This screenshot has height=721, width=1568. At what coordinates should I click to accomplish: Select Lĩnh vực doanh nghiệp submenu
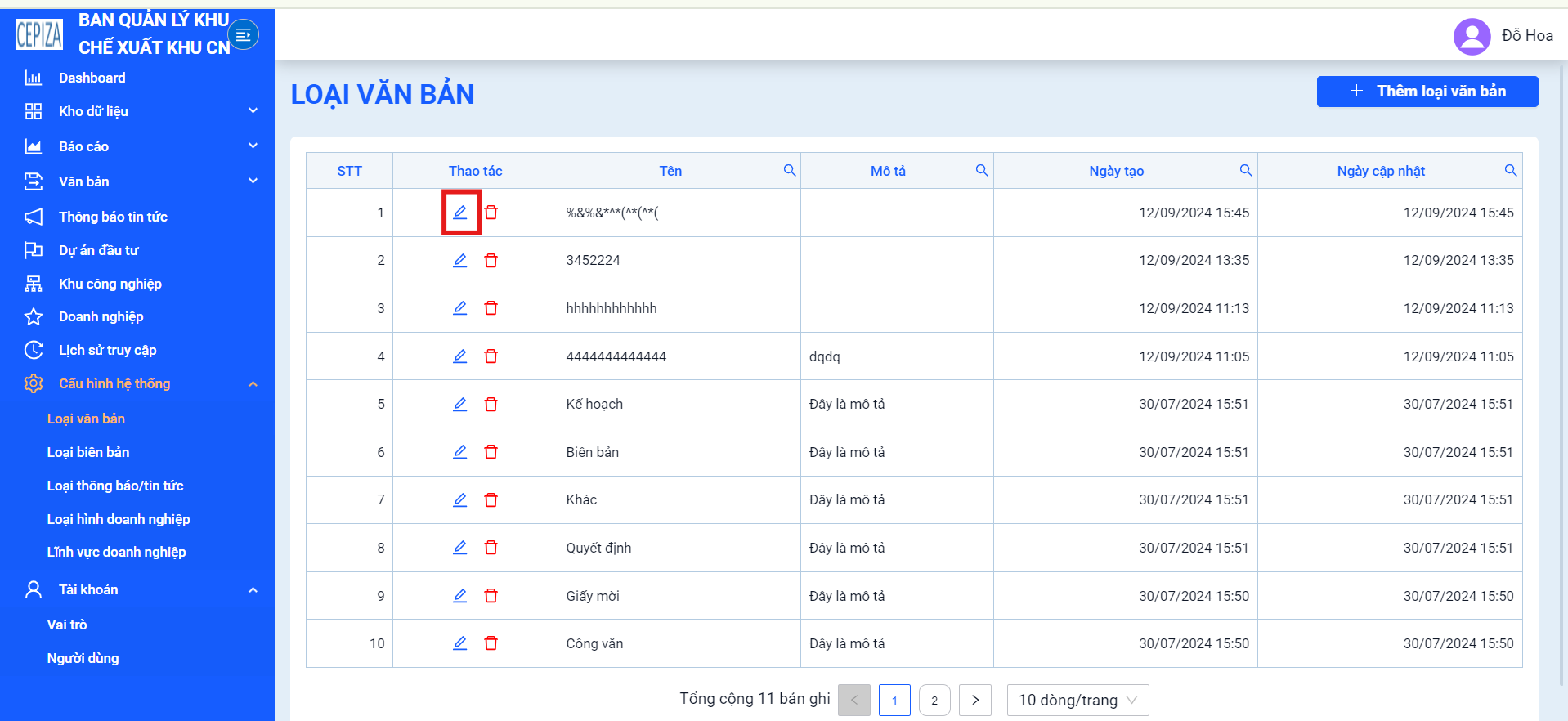[x=116, y=552]
